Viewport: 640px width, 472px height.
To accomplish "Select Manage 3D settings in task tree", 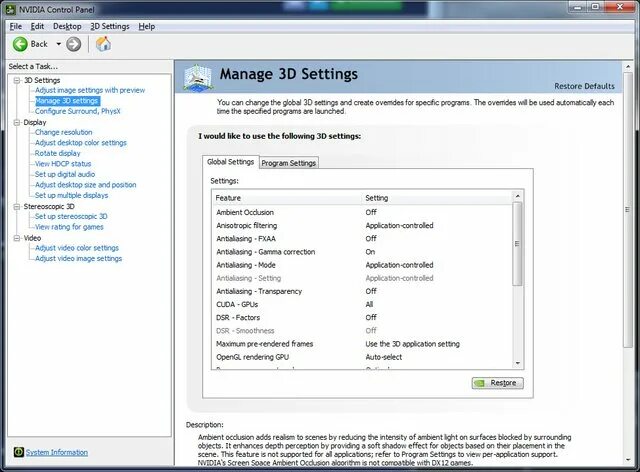I will (67, 100).
